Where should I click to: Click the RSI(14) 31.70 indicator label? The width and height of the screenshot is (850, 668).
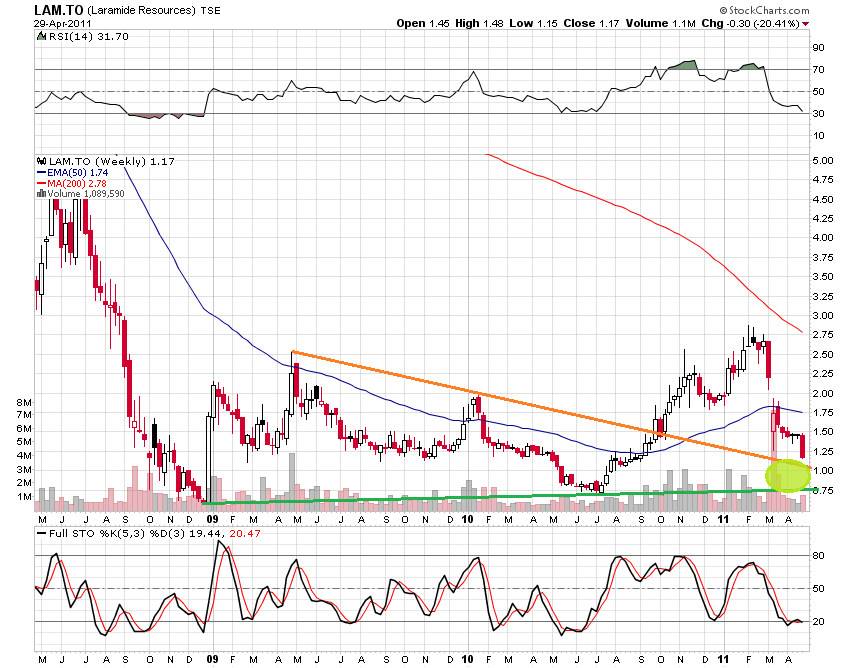pos(89,36)
